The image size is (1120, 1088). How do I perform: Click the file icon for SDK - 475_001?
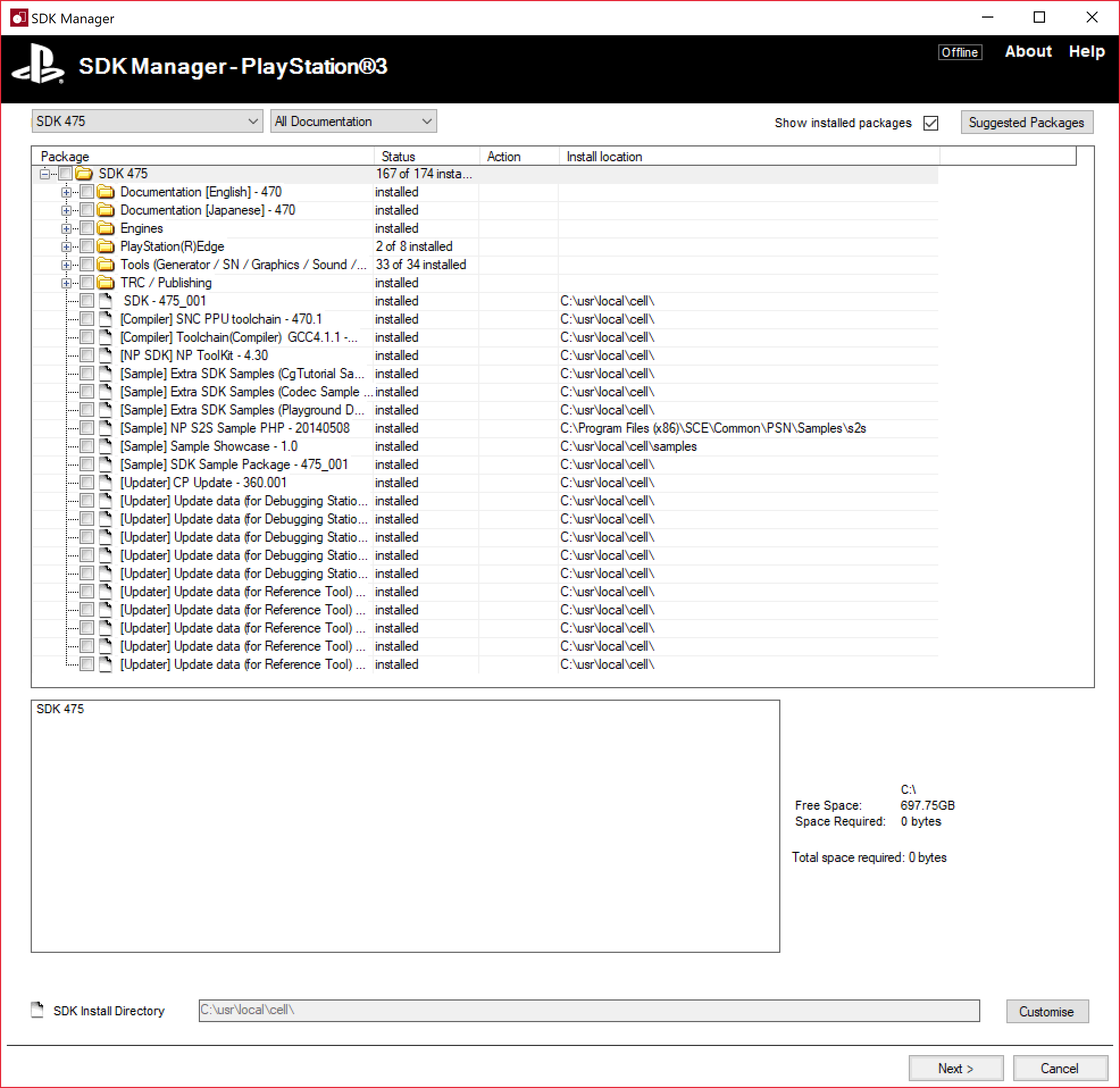click(105, 300)
